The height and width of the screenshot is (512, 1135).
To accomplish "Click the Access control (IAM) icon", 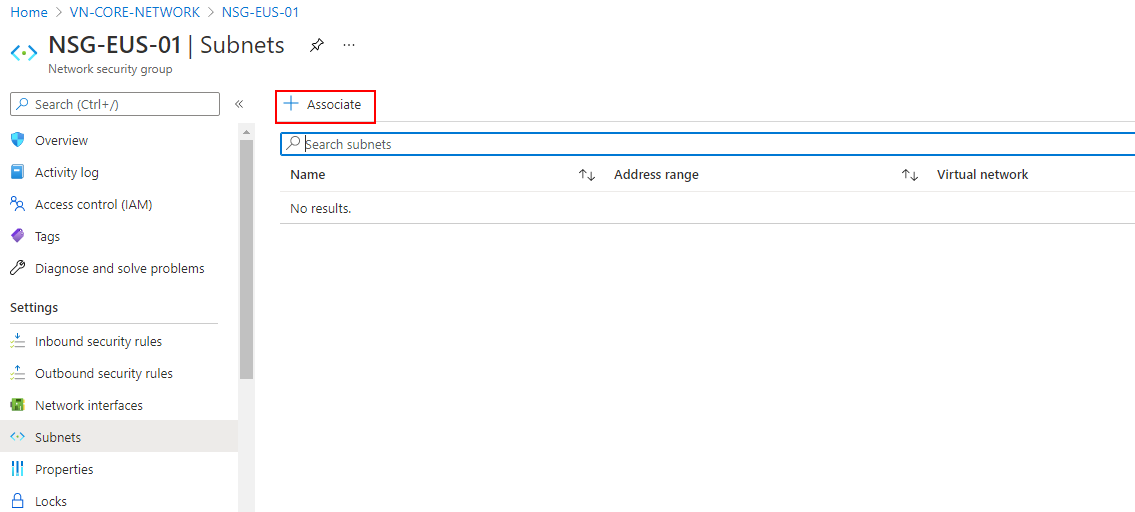I will tap(17, 204).
